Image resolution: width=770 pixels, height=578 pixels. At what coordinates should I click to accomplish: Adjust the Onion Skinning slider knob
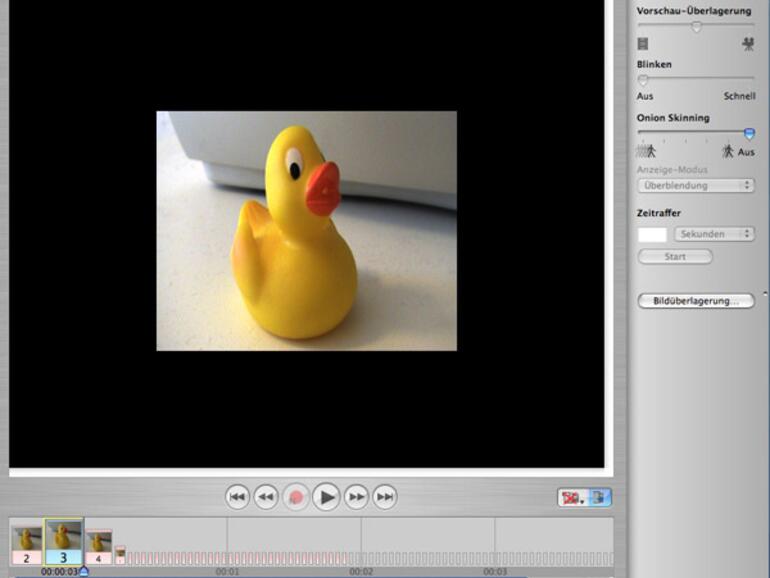point(749,134)
